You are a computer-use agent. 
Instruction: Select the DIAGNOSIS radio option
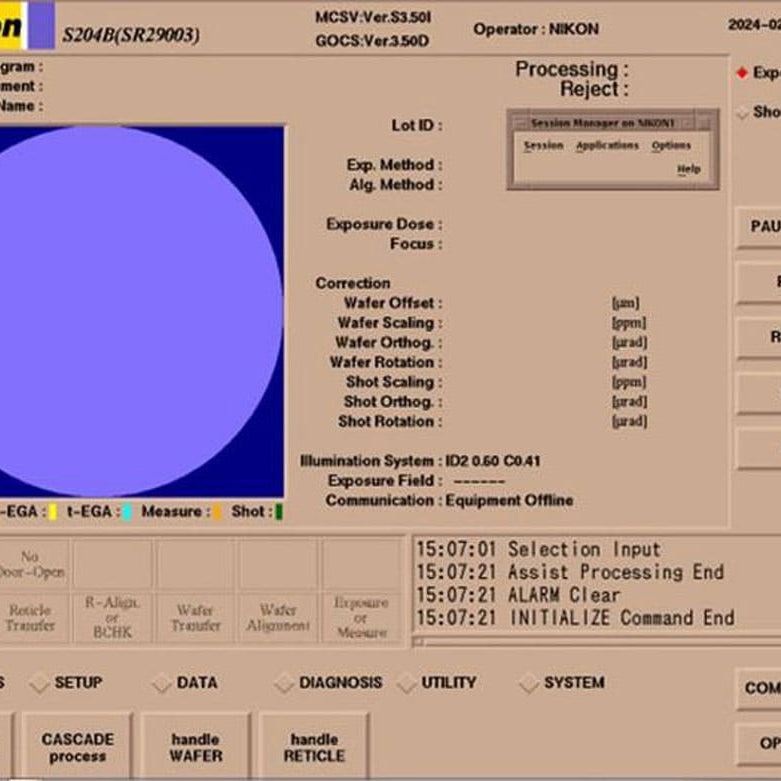pyautogui.click(x=284, y=684)
